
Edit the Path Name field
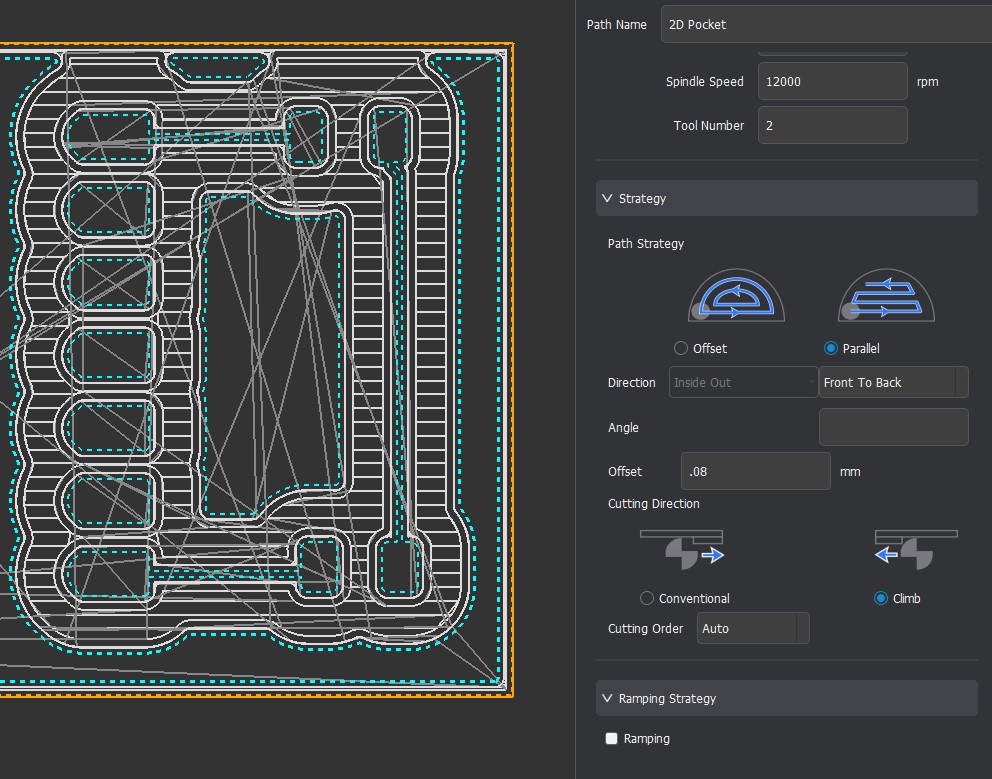[826, 25]
